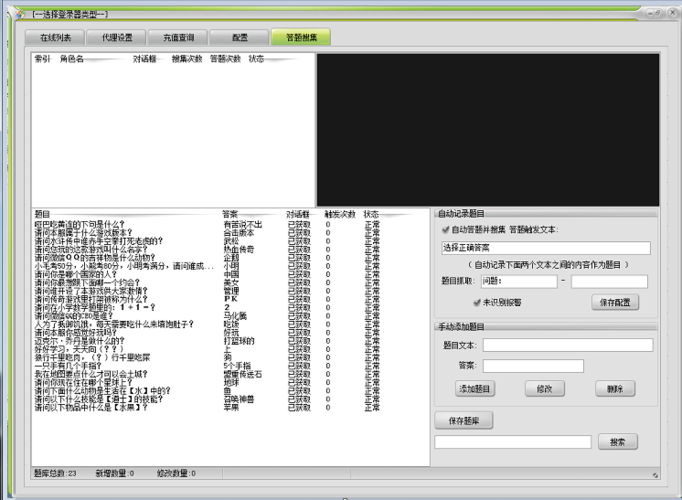This screenshot has width=682, height=500.
Task: Switch to the 在线列表 tab
Action: (x=56, y=37)
